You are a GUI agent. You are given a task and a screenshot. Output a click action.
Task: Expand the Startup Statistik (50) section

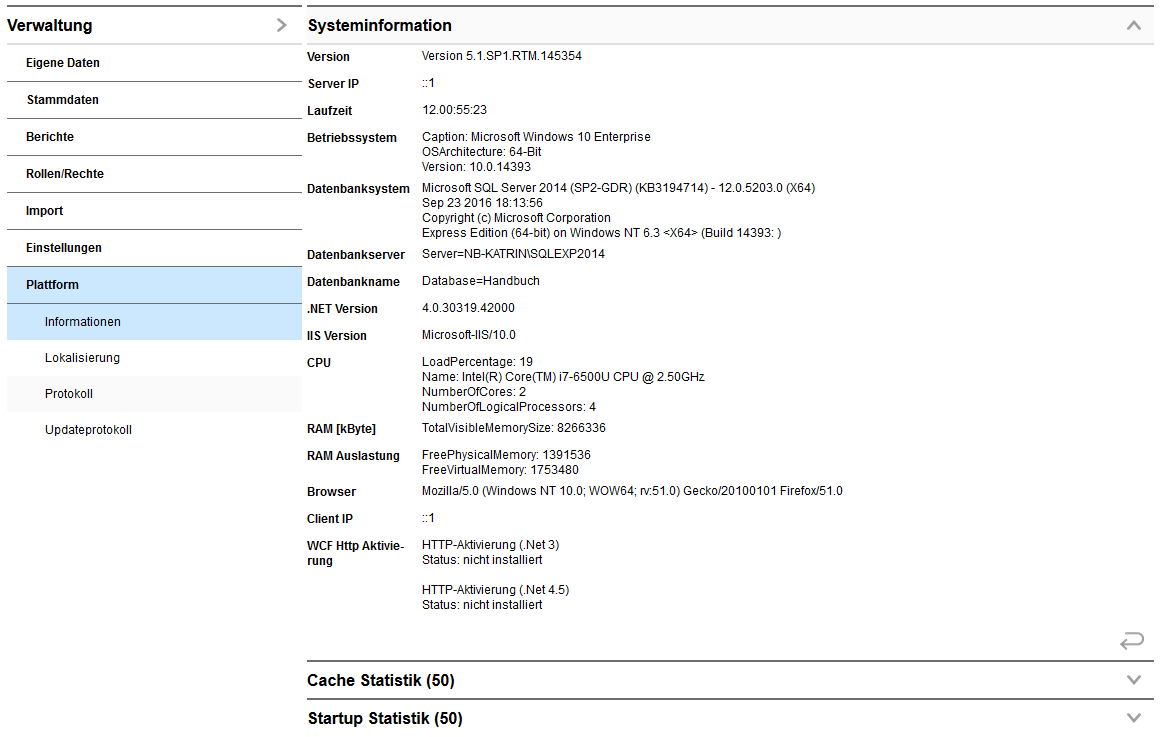[1132, 717]
